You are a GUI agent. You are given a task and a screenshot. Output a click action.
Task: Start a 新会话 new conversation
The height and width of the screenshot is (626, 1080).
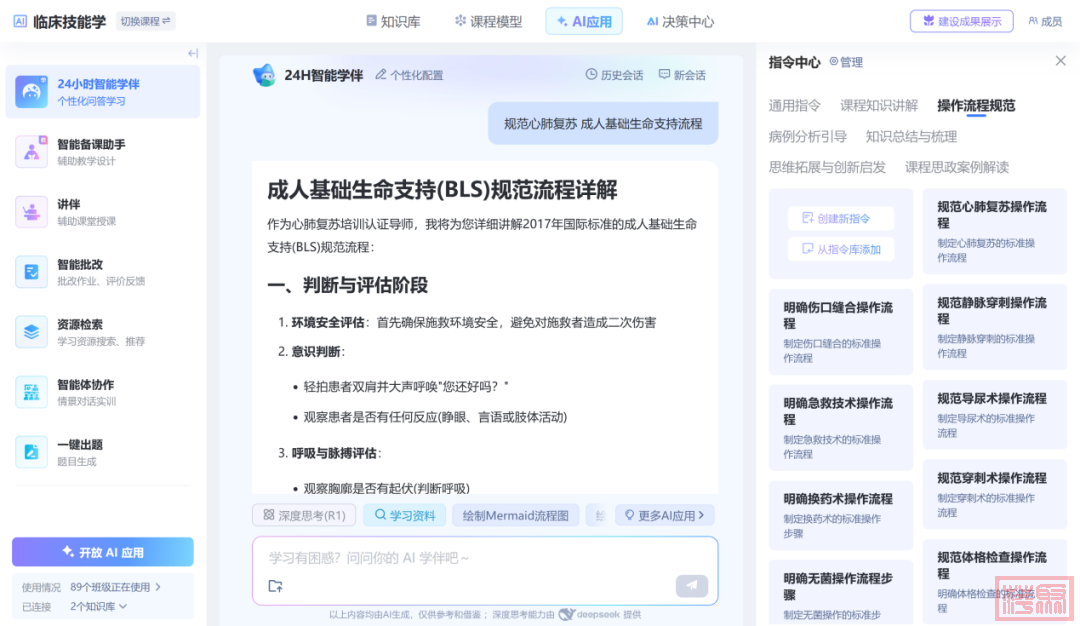point(682,75)
